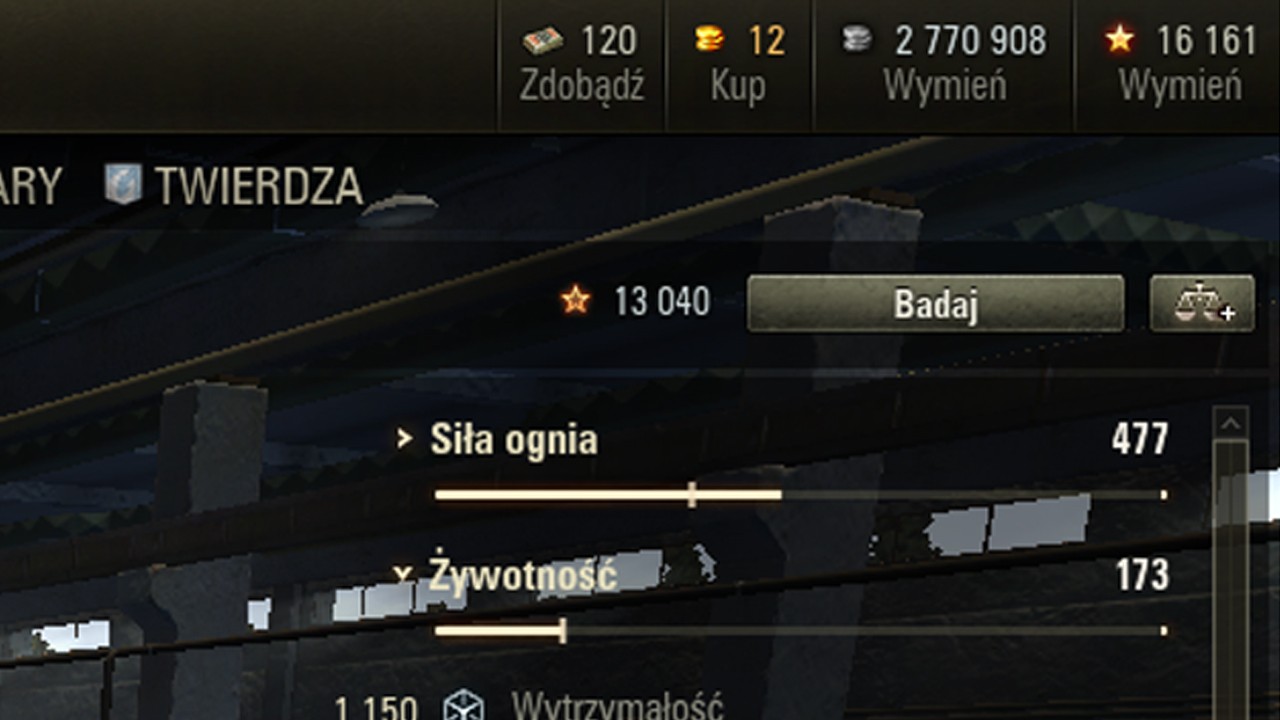Click the free experience star icon
Image resolution: width=1280 pixels, height=720 pixels.
1120,39
